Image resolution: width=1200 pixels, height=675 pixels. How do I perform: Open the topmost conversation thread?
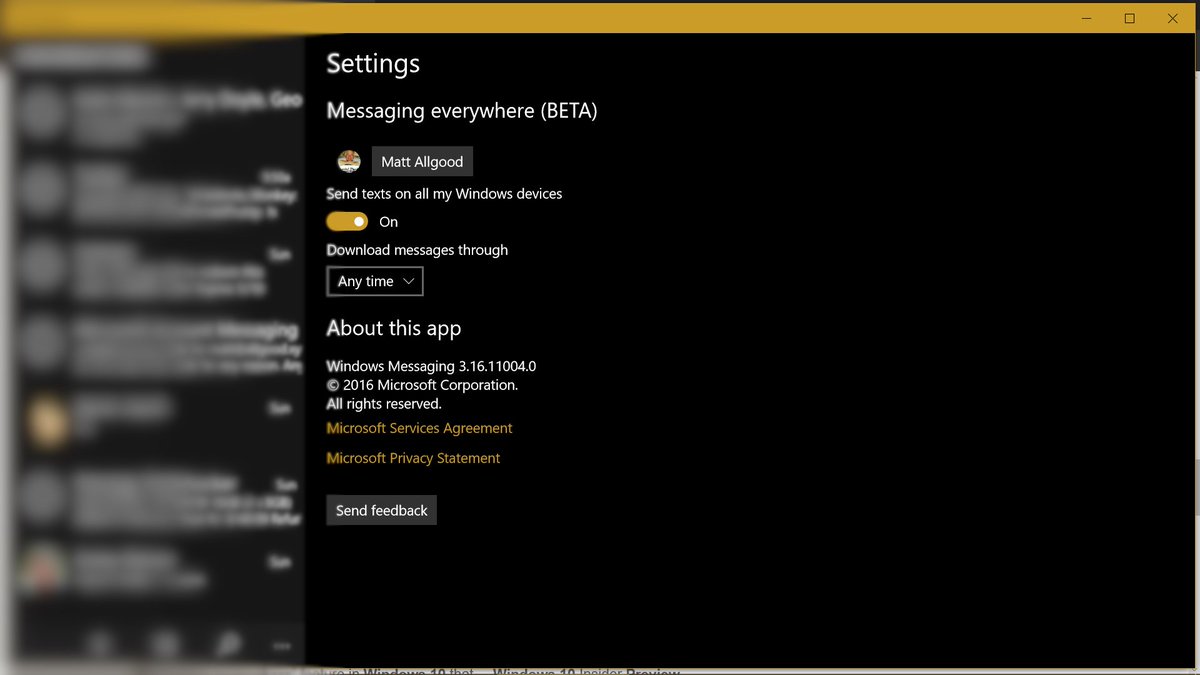tap(160, 113)
